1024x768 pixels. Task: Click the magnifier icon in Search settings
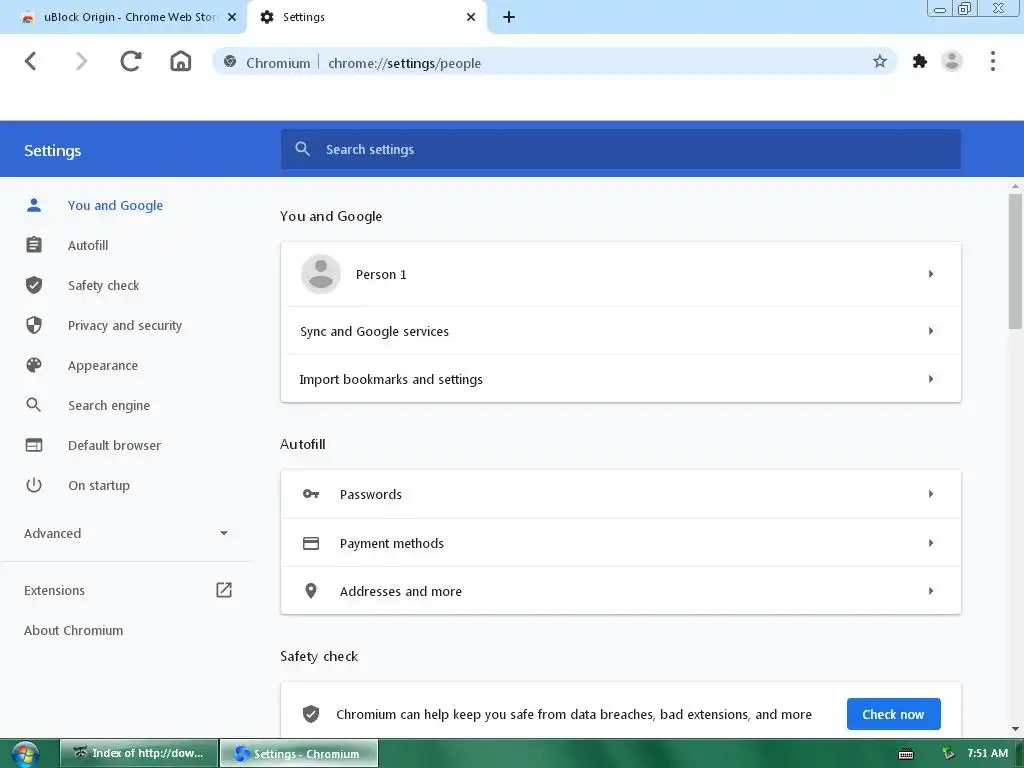click(x=302, y=149)
